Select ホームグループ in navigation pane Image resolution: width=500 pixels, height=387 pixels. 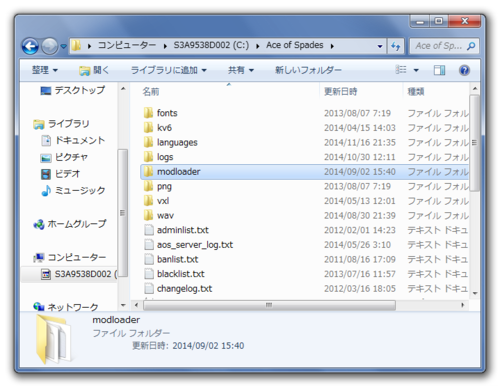coord(70,224)
